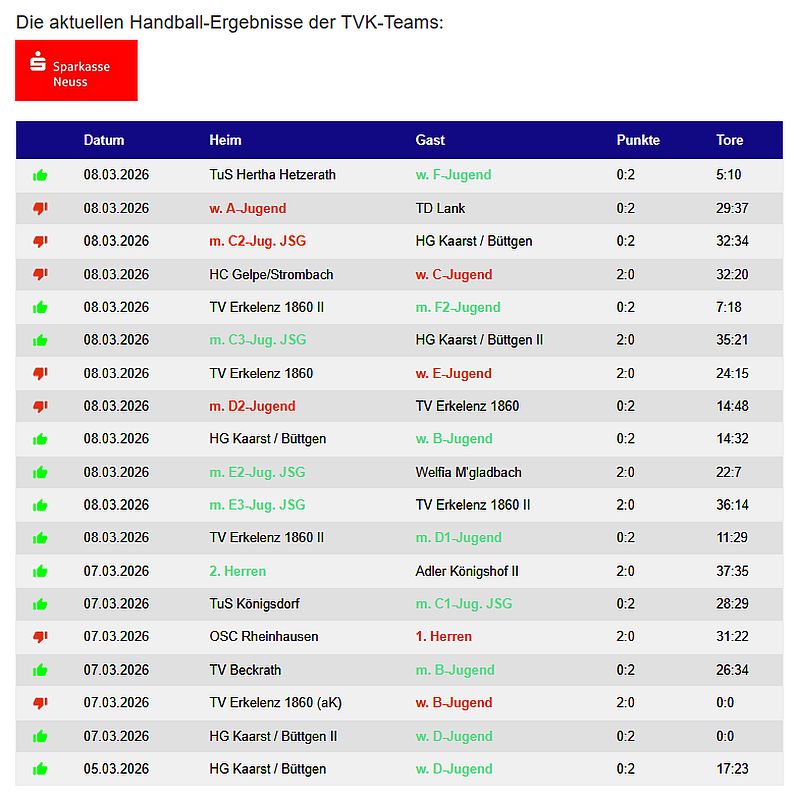Click thumbs-up icon in 2. Herren row
The height and width of the screenshot is (800, 800).
click(40, 571)
